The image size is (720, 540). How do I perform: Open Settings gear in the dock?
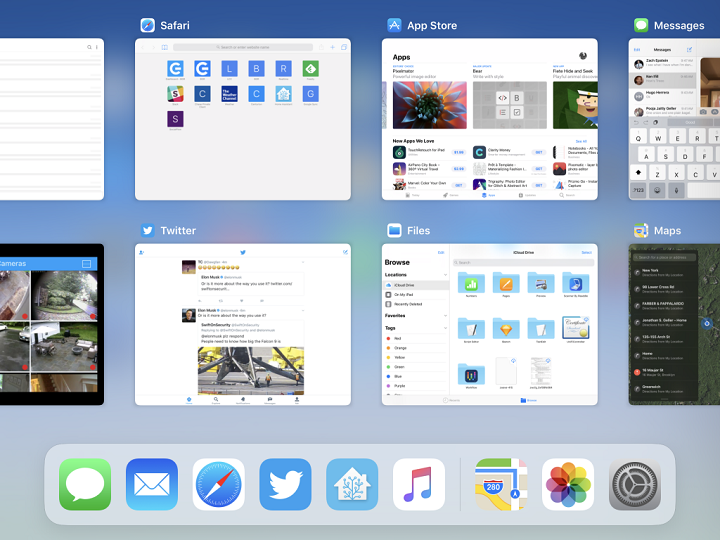coord(635,484)
